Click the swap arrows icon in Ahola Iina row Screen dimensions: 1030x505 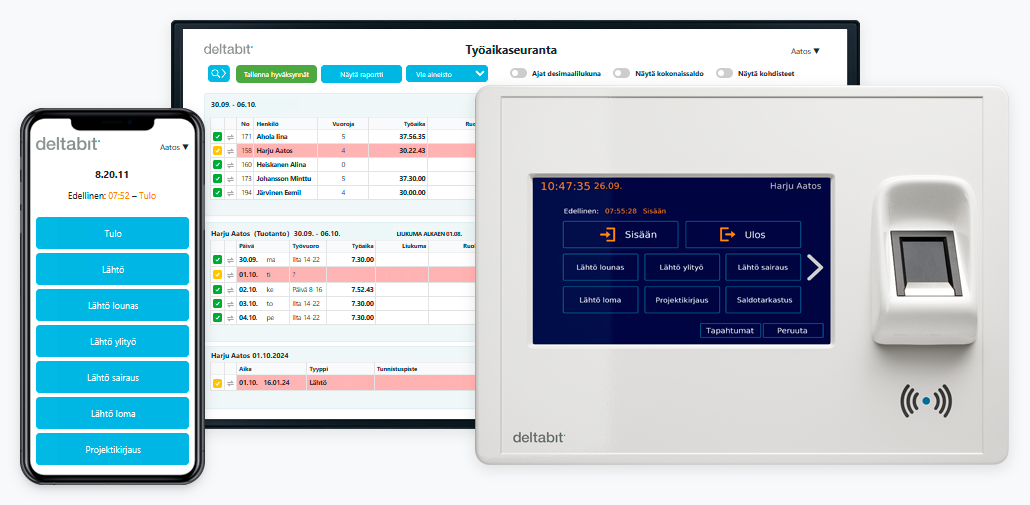pyautogui.click(x=231, y=137)
